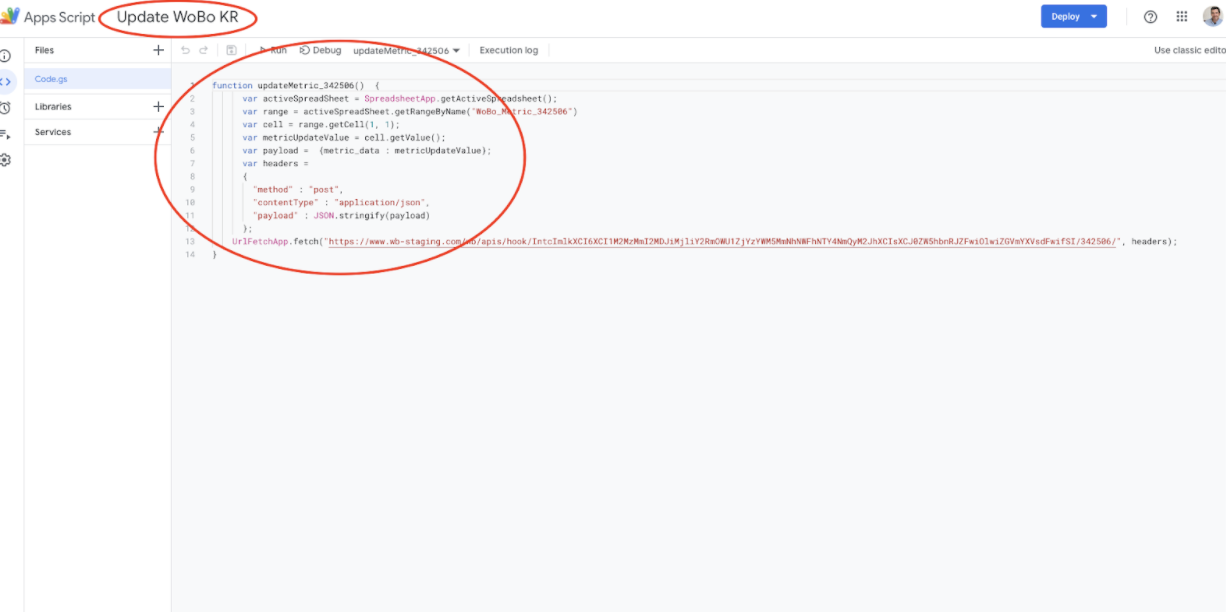Click the var payload line
The height and width of the screenshot is (612, 1226).
(367, 150)
